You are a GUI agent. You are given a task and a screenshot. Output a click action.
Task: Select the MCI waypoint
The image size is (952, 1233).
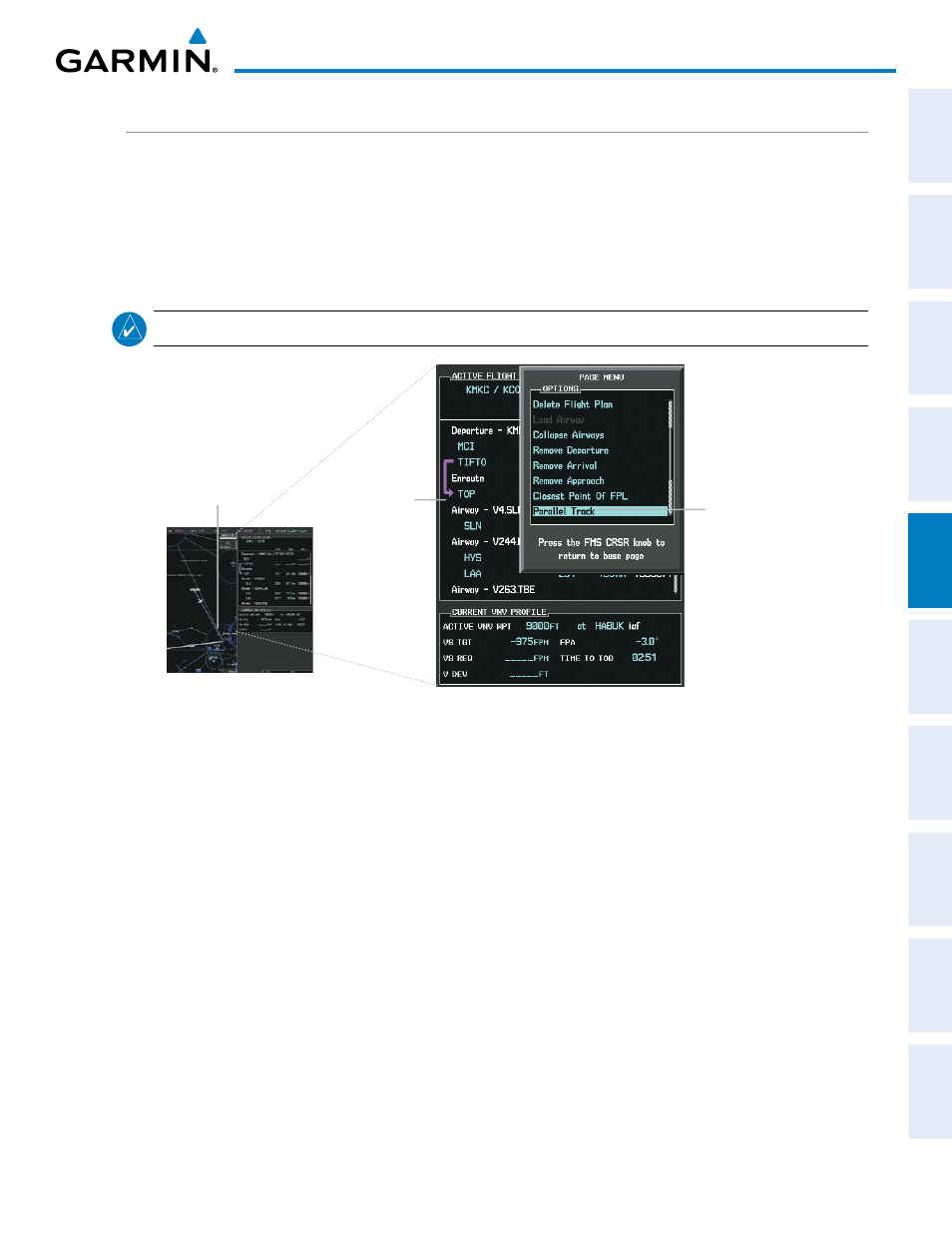coord(466,446)
